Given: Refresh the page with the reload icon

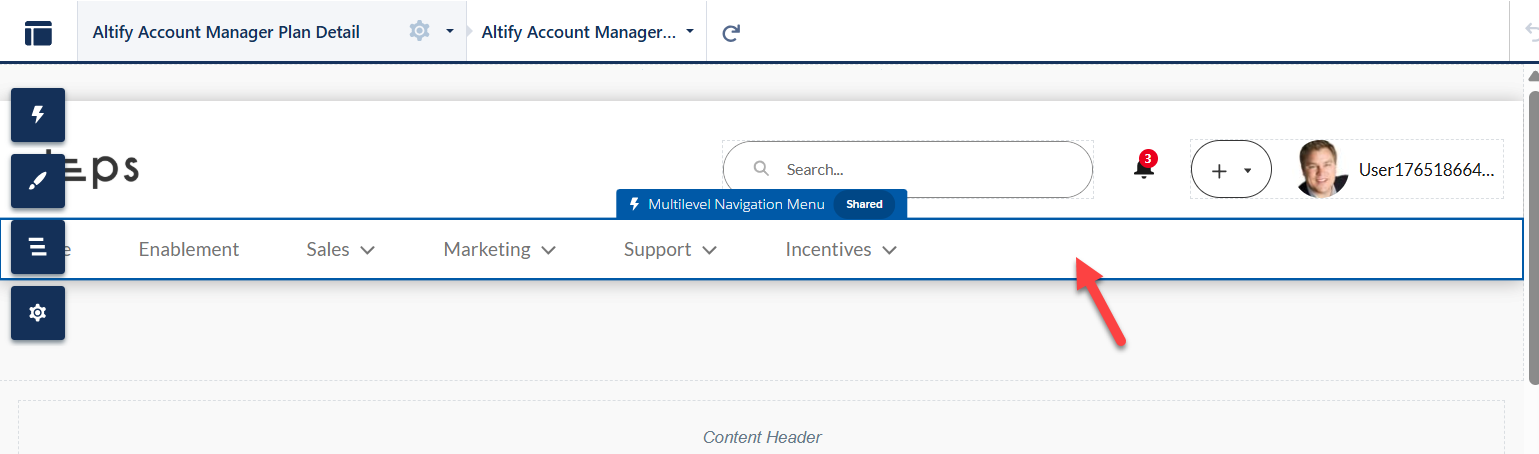Looking at the screenshot, I should (731, 32).
